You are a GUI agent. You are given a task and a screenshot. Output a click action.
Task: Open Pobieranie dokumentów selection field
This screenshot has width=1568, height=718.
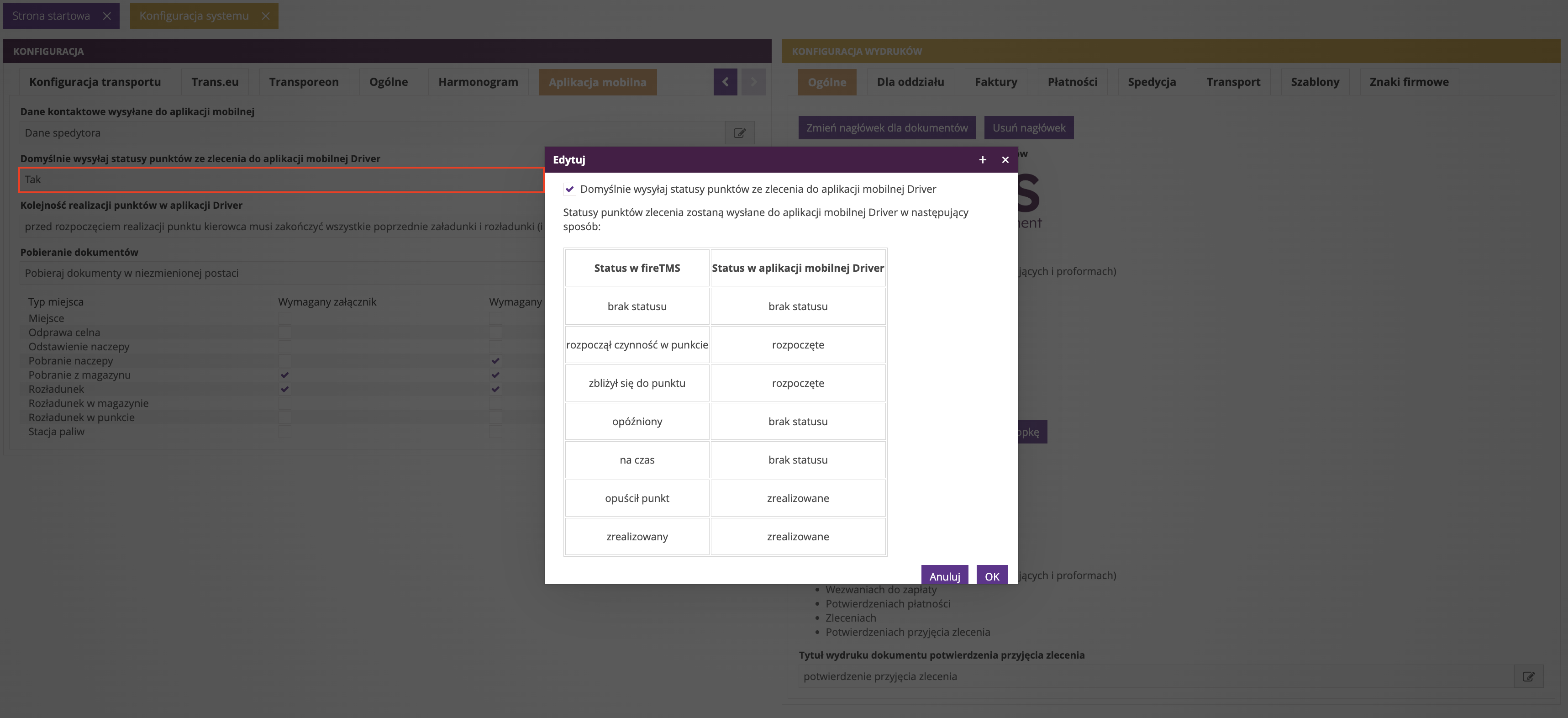(280, 273)
